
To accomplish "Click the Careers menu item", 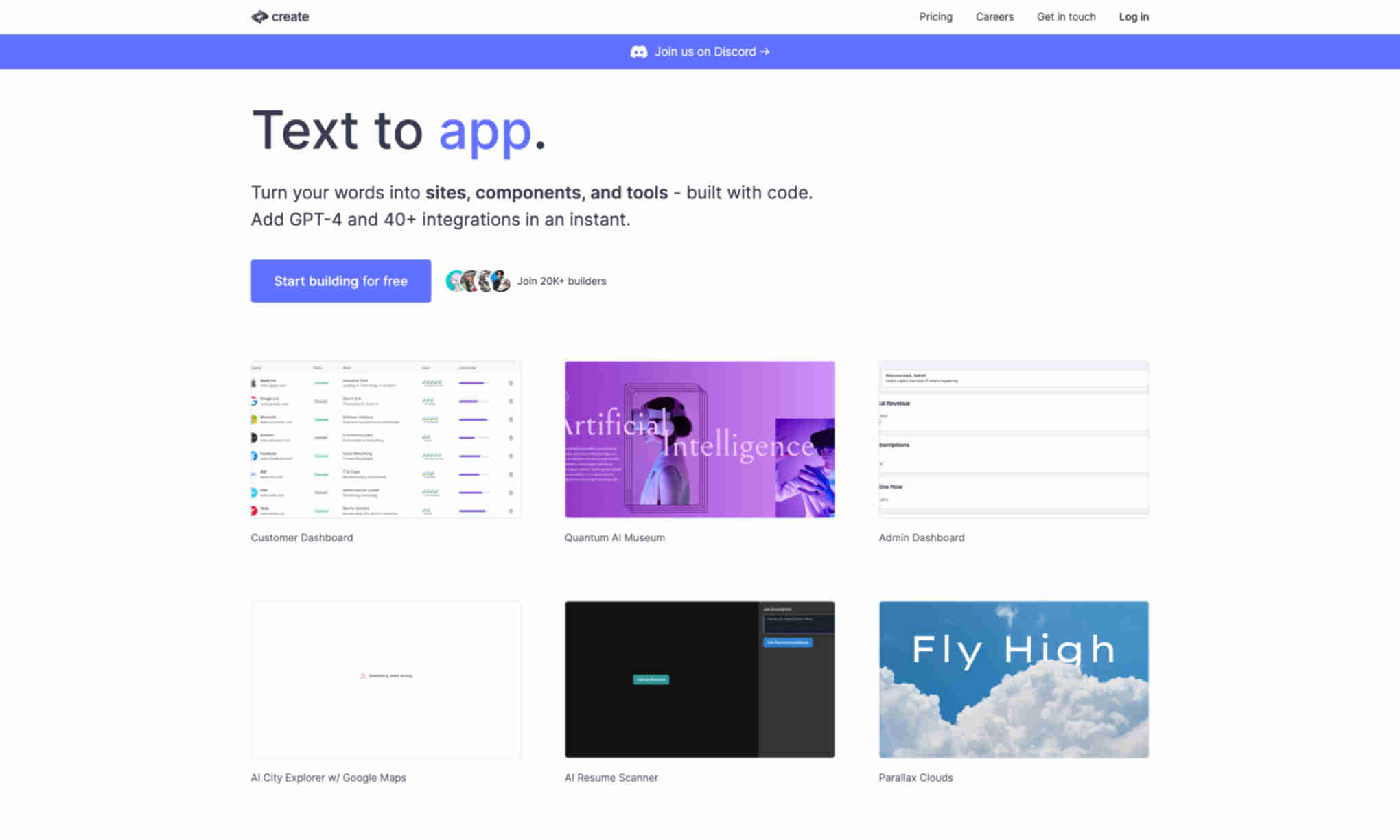I will (994, 16).
